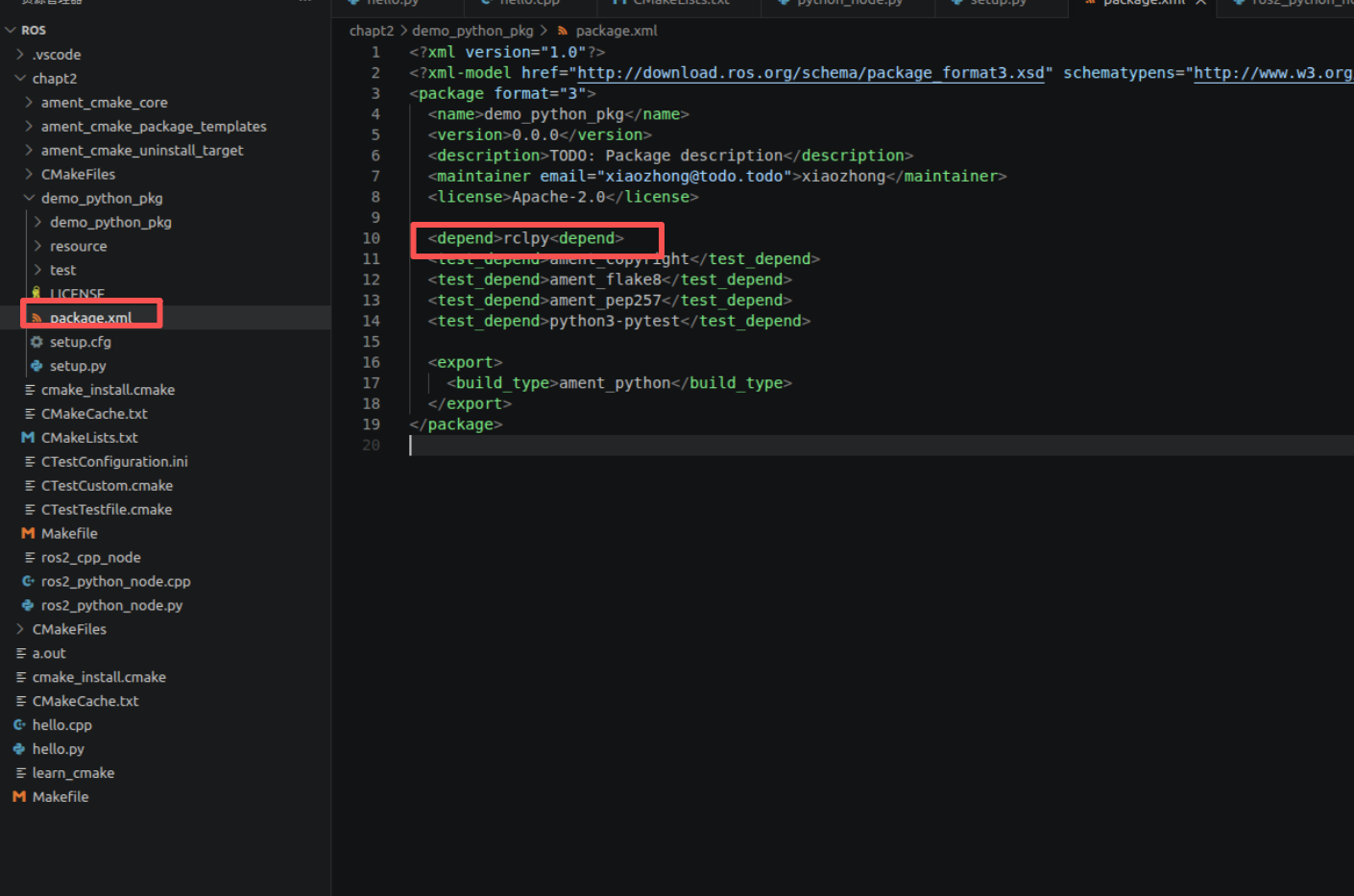Click demo_python_pkg in the editor breadcrumb
Image resolution: width=1354 pixels, height=896 pixels.
click(x=472, y=31)
